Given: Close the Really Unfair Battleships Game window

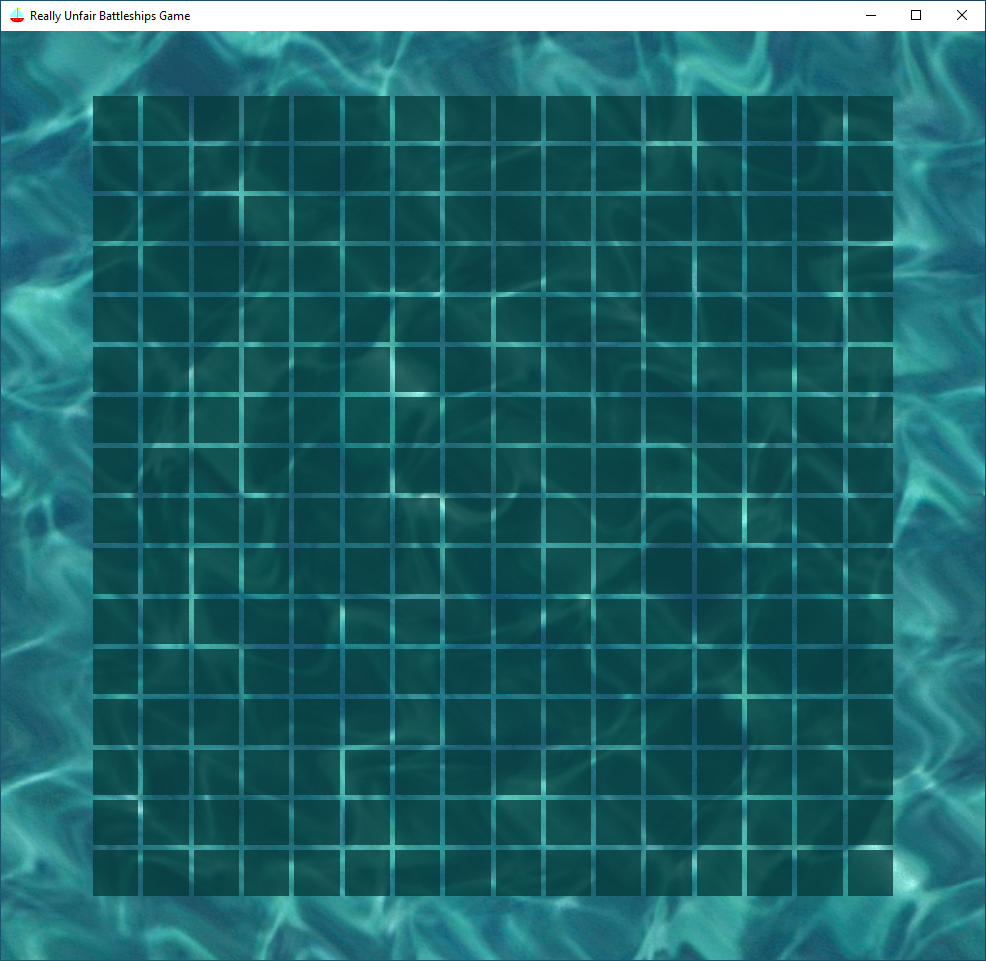Looking at the screenshot, I should [x=962, y=15].
